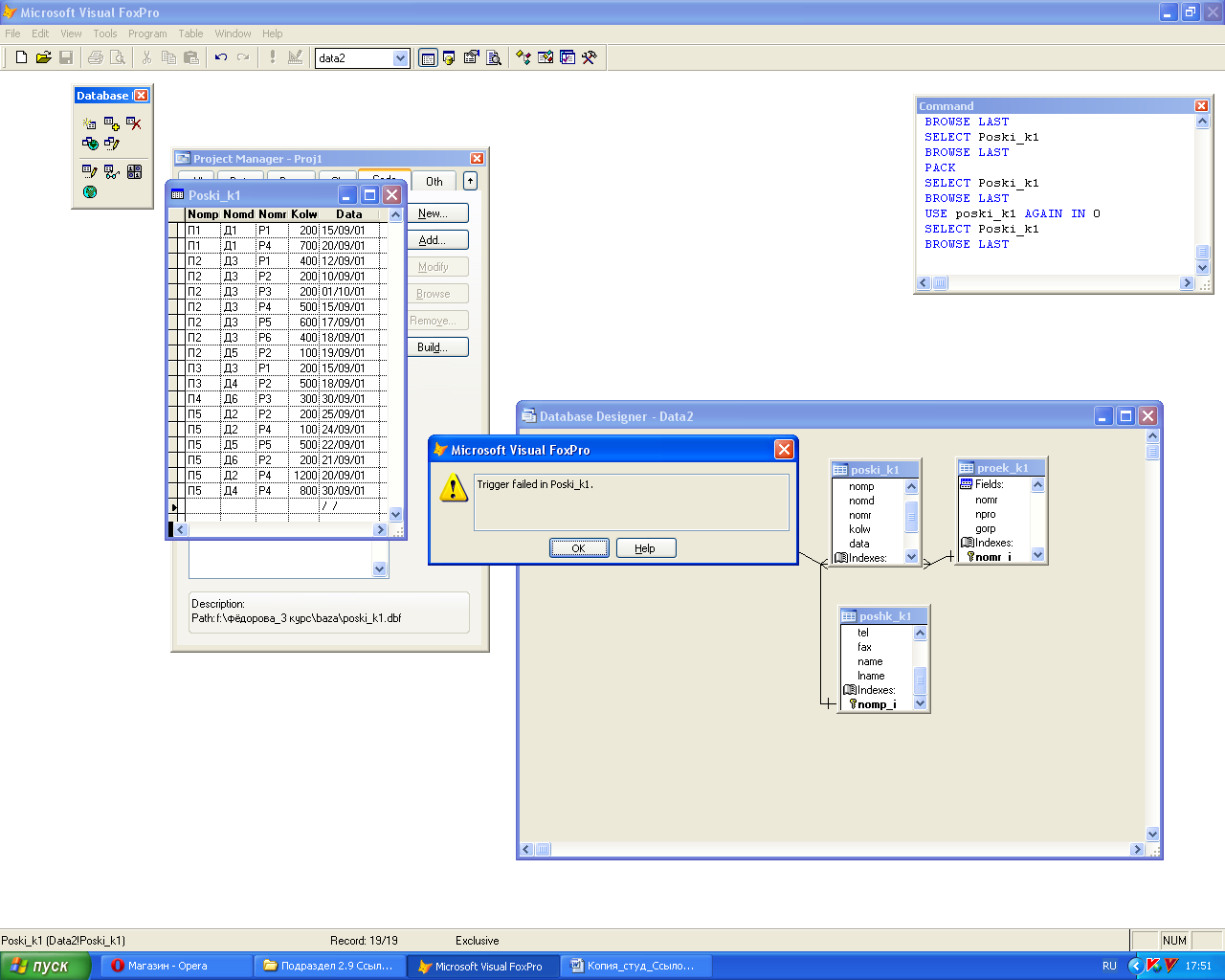This screenshot has height=980, width=1225.
Task: Open the Table menu
Action: coord(191,33)
